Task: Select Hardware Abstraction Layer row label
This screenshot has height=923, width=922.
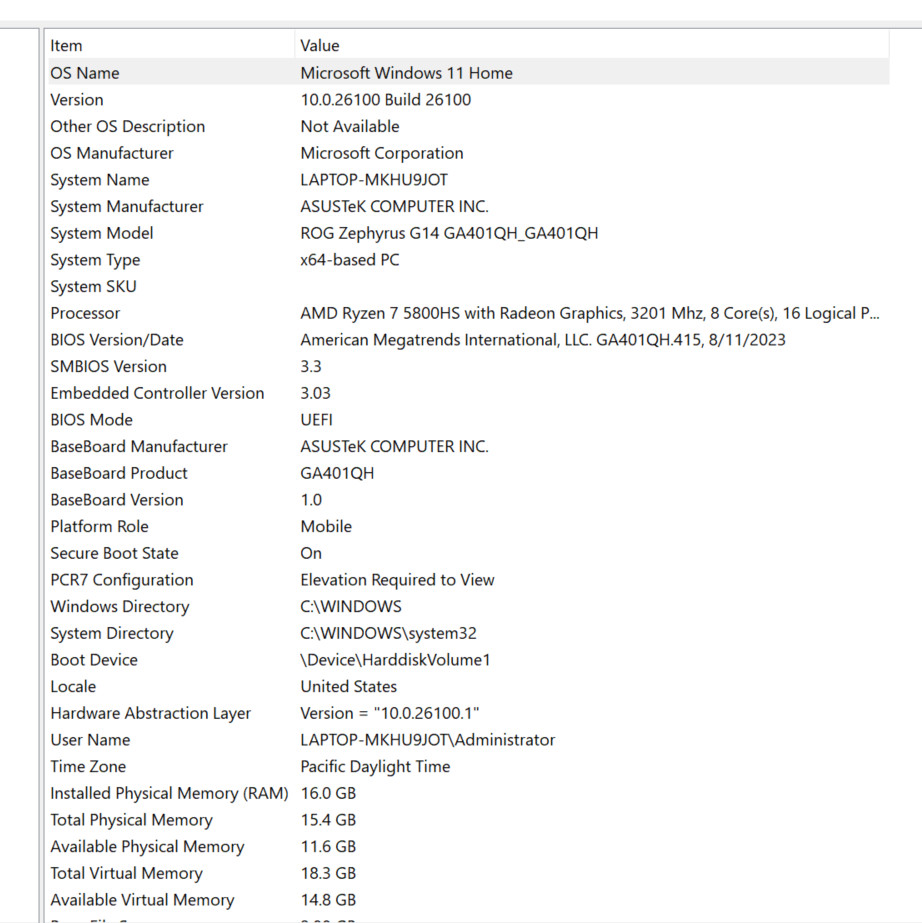Action: (150, 713)
